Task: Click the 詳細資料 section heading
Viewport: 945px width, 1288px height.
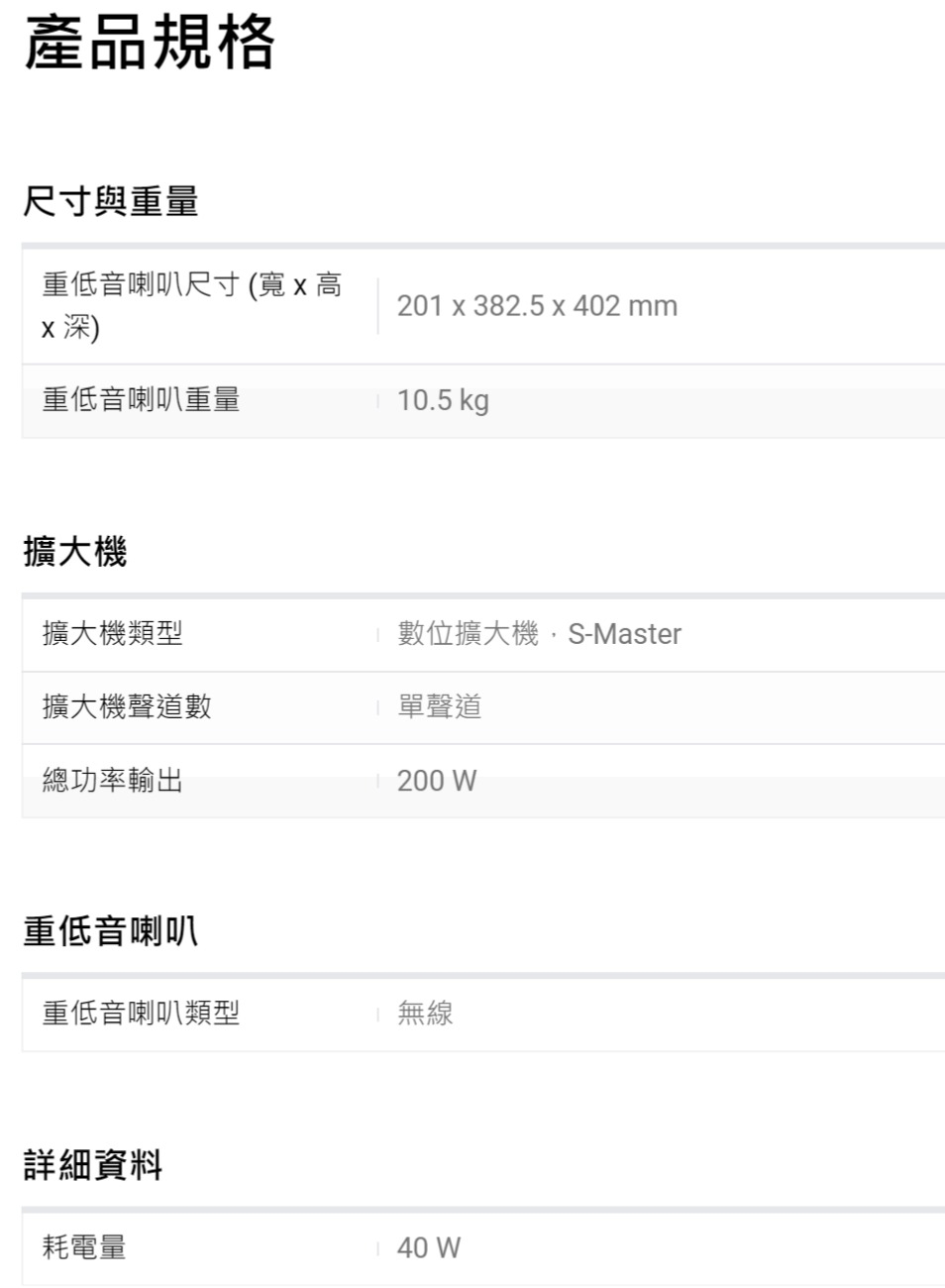Action: (x=93, y=1165)
